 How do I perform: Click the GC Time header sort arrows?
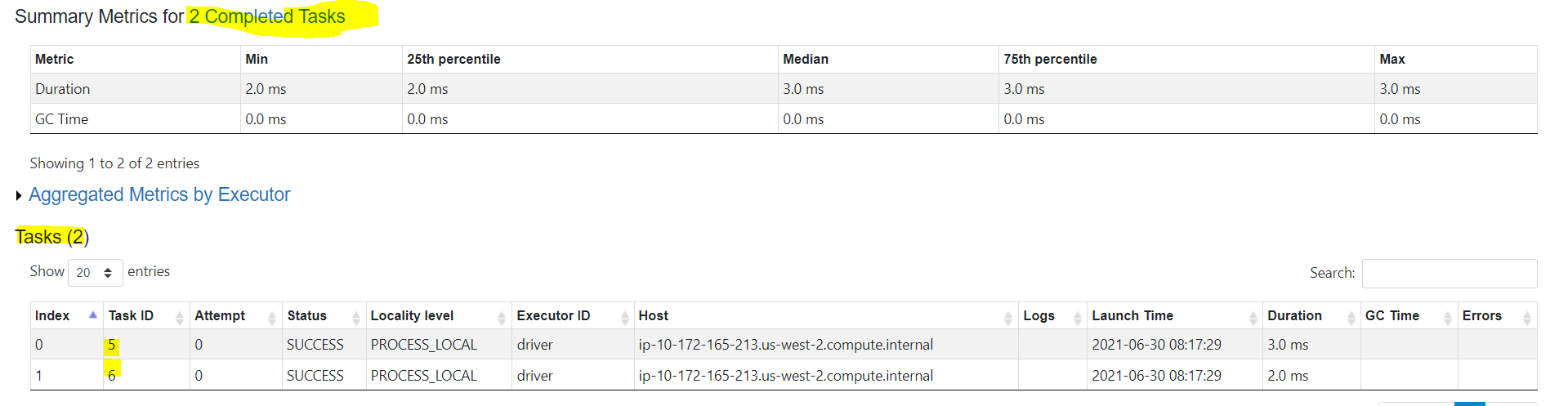[x=1448, y=317]
